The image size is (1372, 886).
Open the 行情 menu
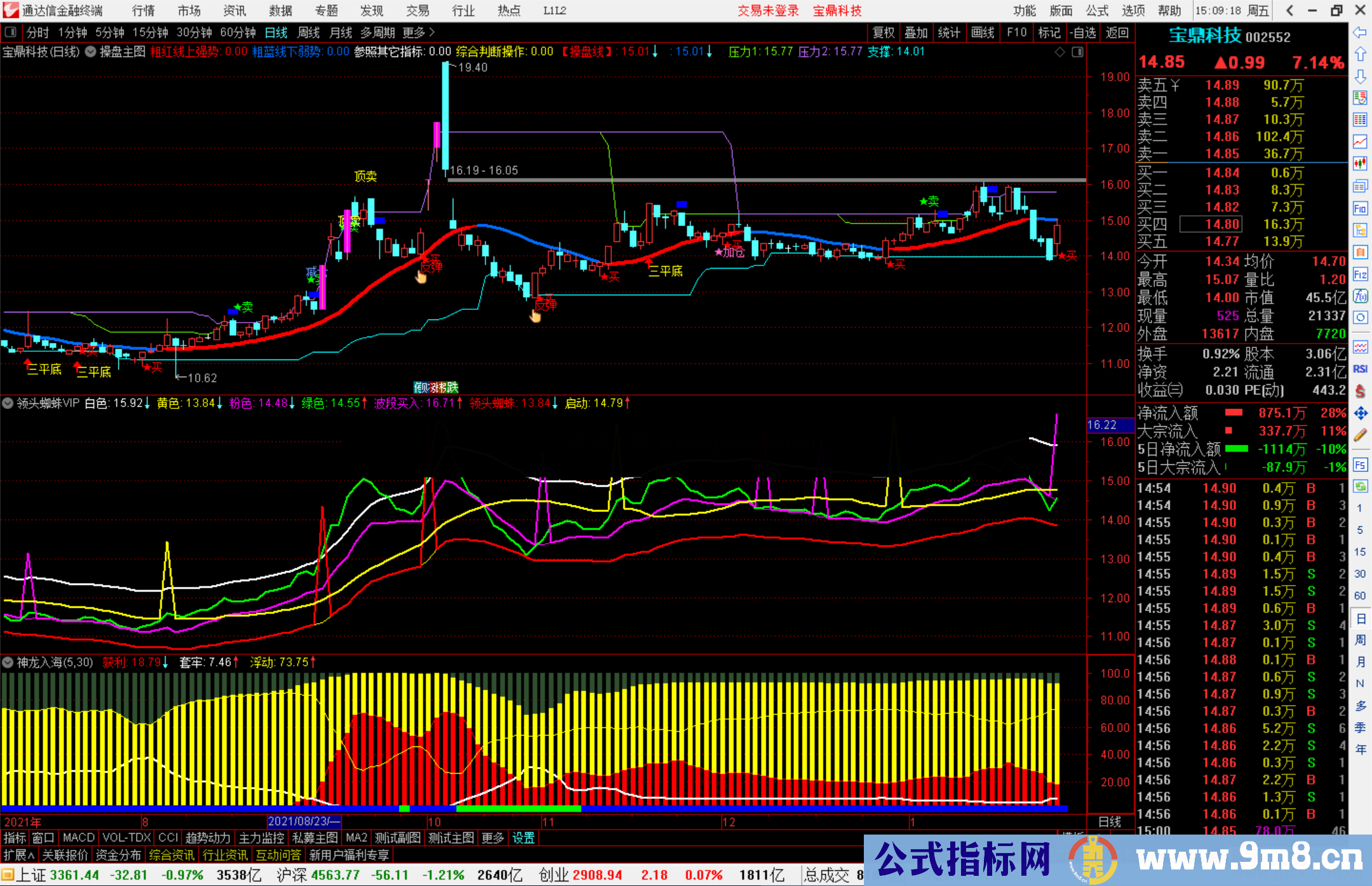144,11
